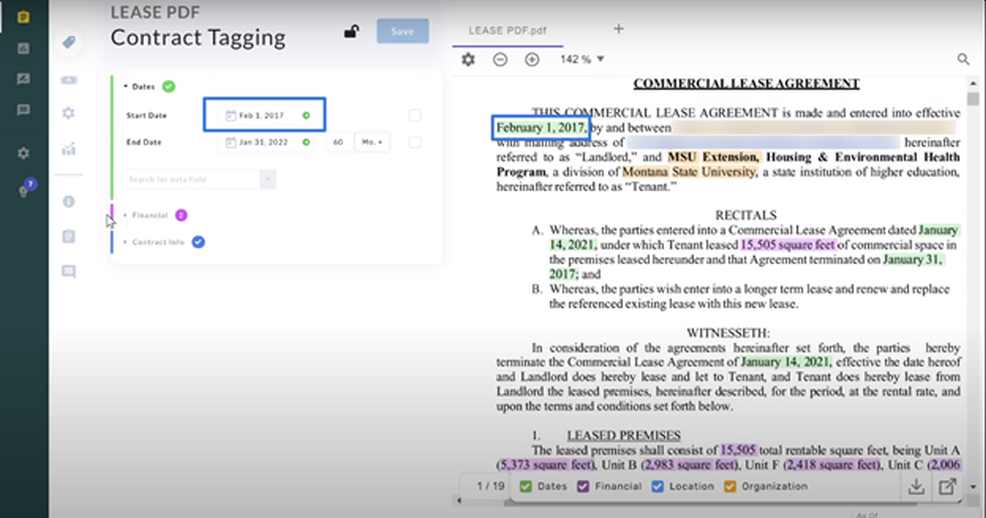Uncheck the Organization highlight checkbox
The height and width of the screenshot is (518, 986).
pos(730,487)
